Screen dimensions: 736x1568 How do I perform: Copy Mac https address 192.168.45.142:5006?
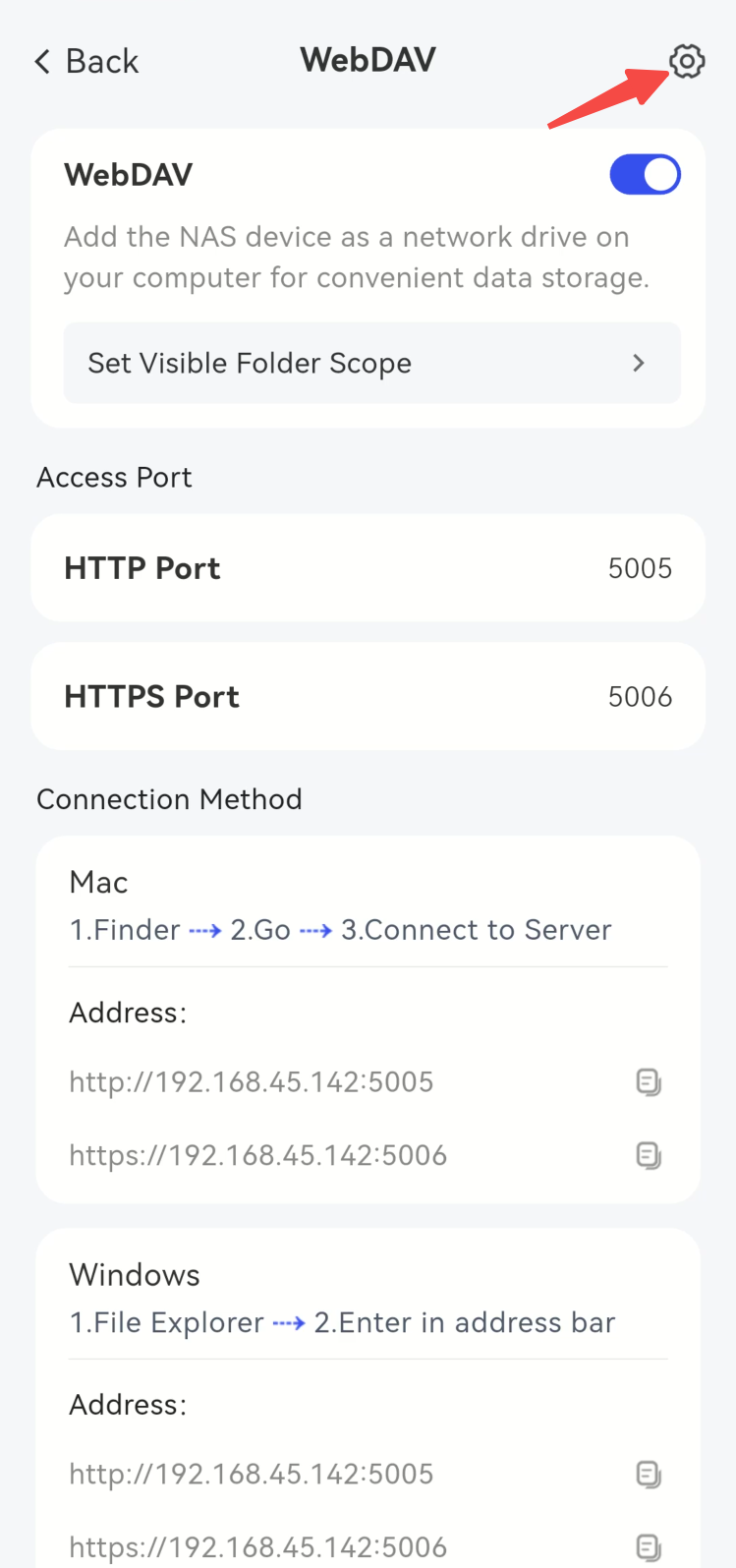coord(649,1155)
